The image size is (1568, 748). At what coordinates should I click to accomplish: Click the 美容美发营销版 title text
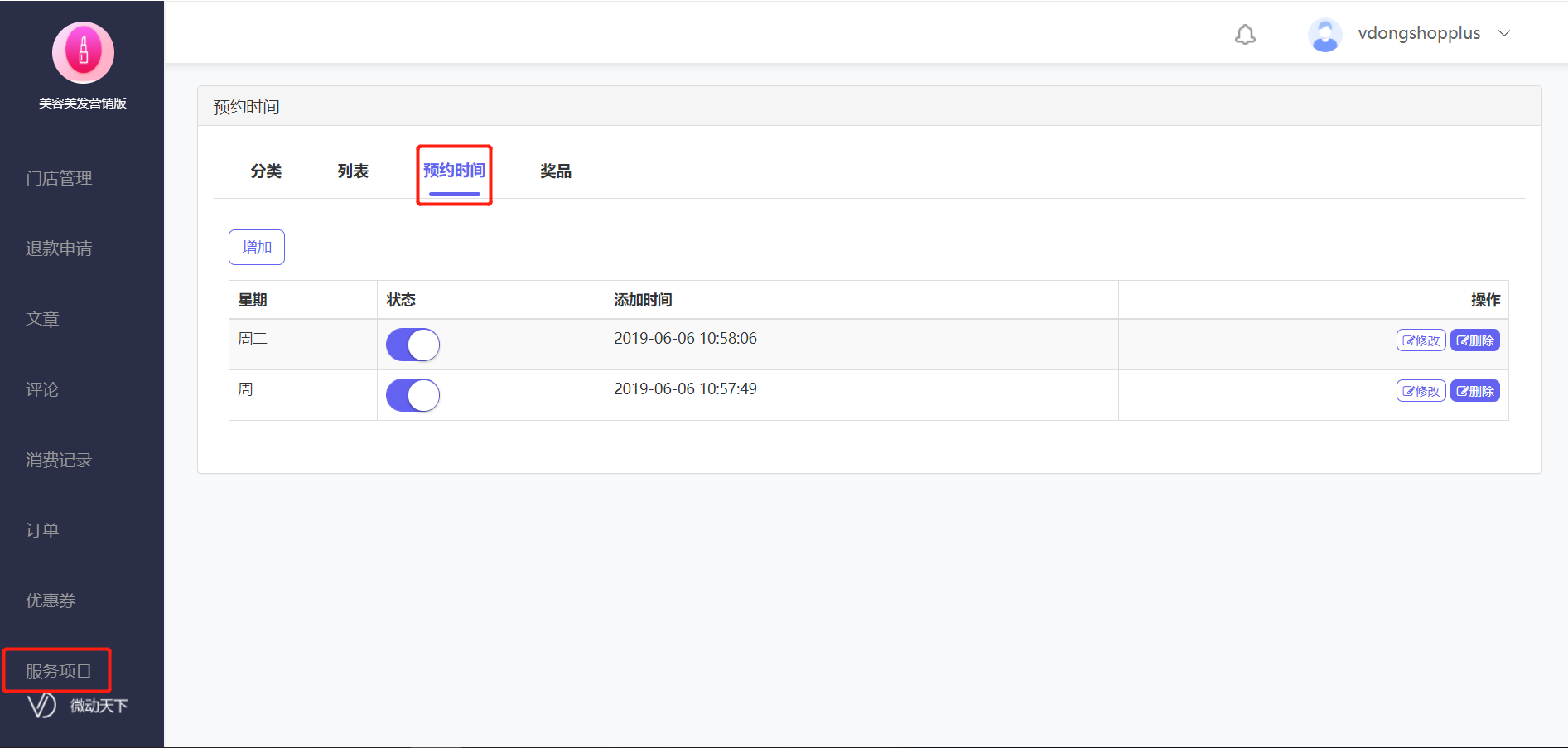tap(83, 104)
